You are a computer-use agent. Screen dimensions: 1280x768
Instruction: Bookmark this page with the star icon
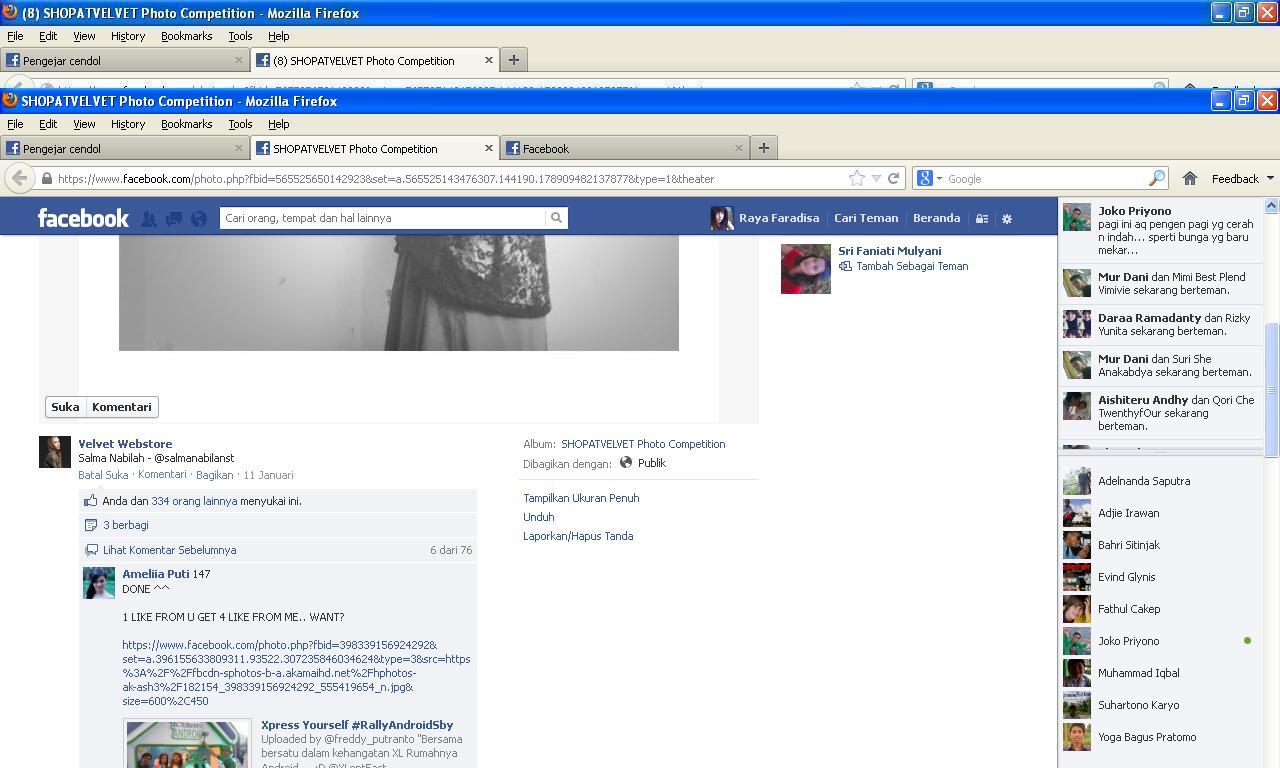coord(857,179)
